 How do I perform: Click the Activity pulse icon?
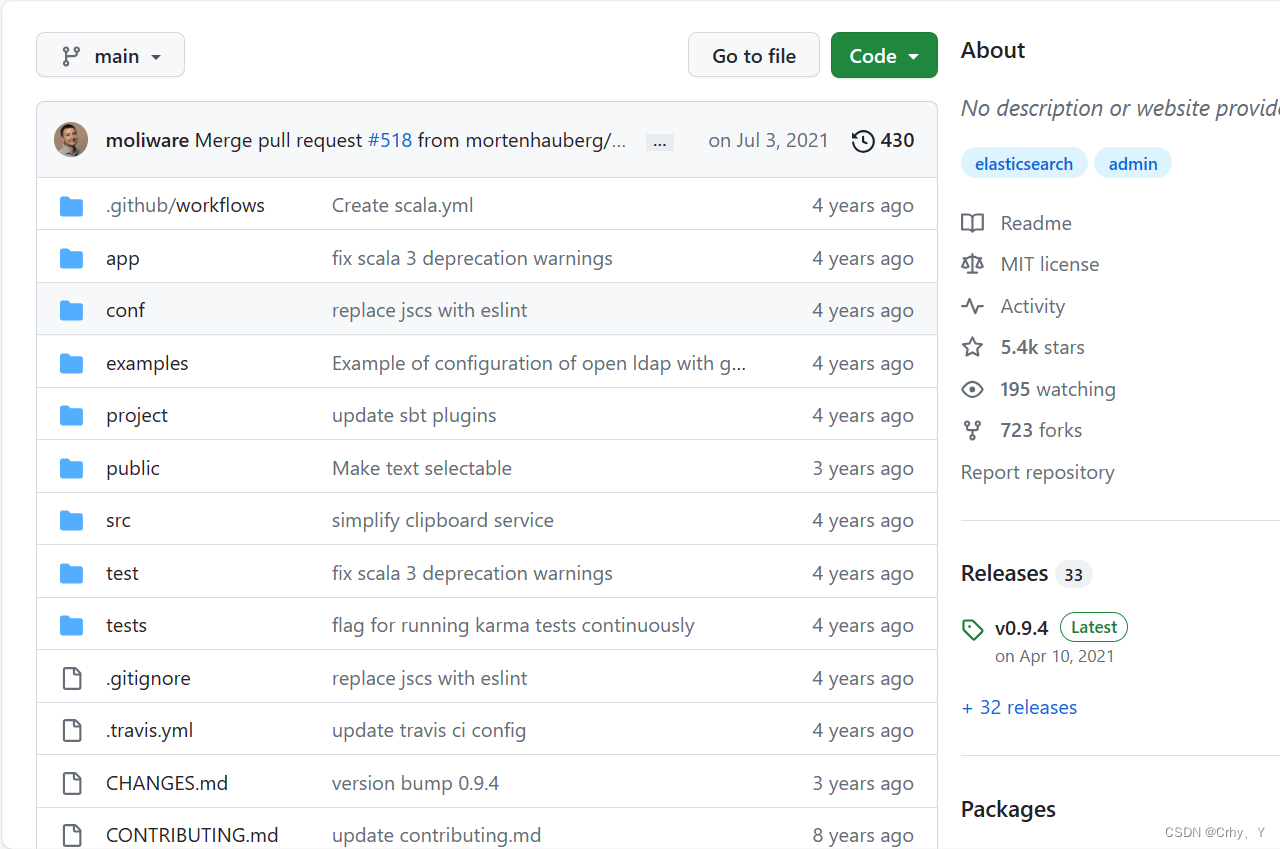pos(972,305)
